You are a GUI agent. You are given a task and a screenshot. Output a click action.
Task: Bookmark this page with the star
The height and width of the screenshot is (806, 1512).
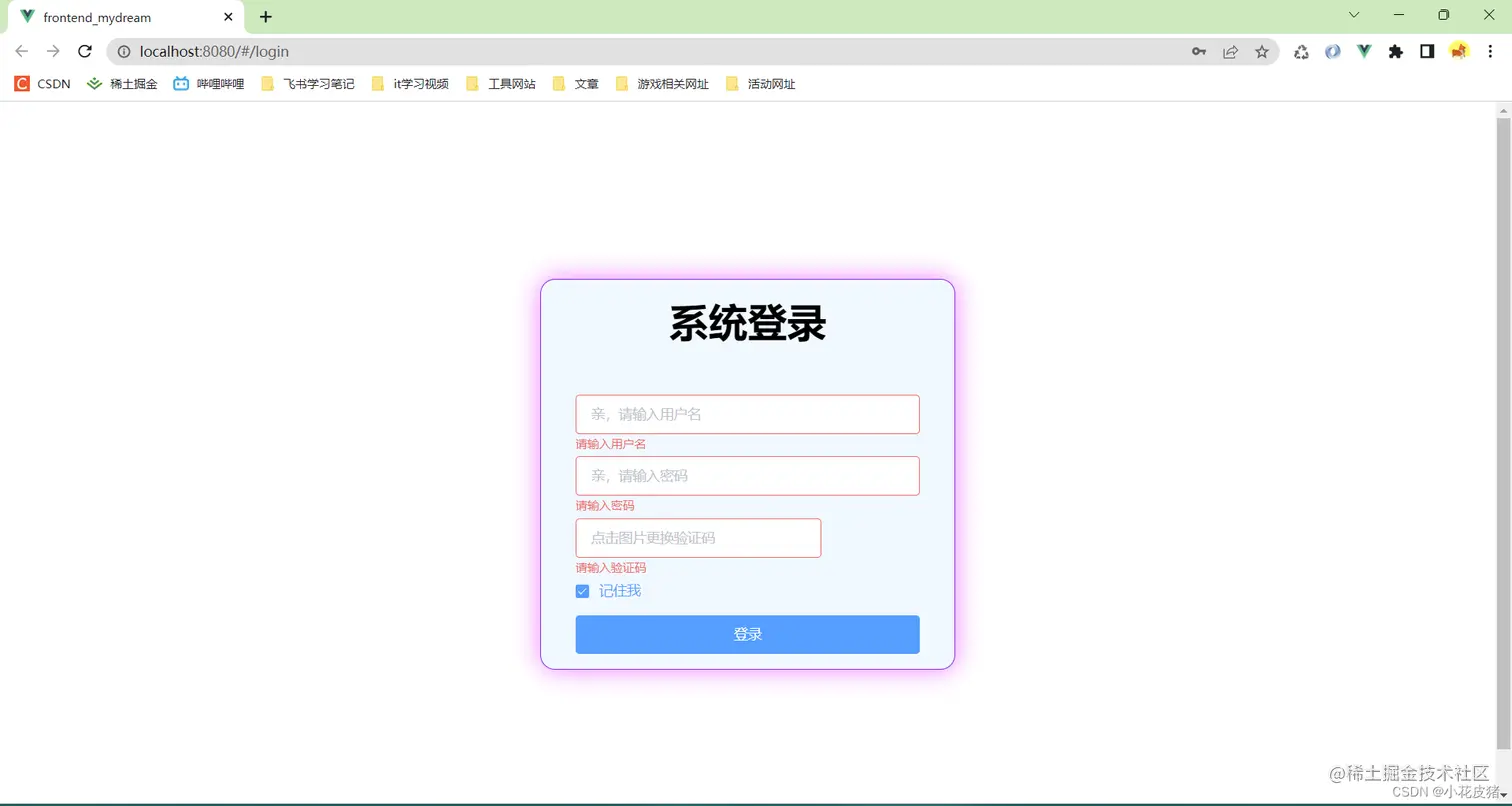coord(1262,52)
